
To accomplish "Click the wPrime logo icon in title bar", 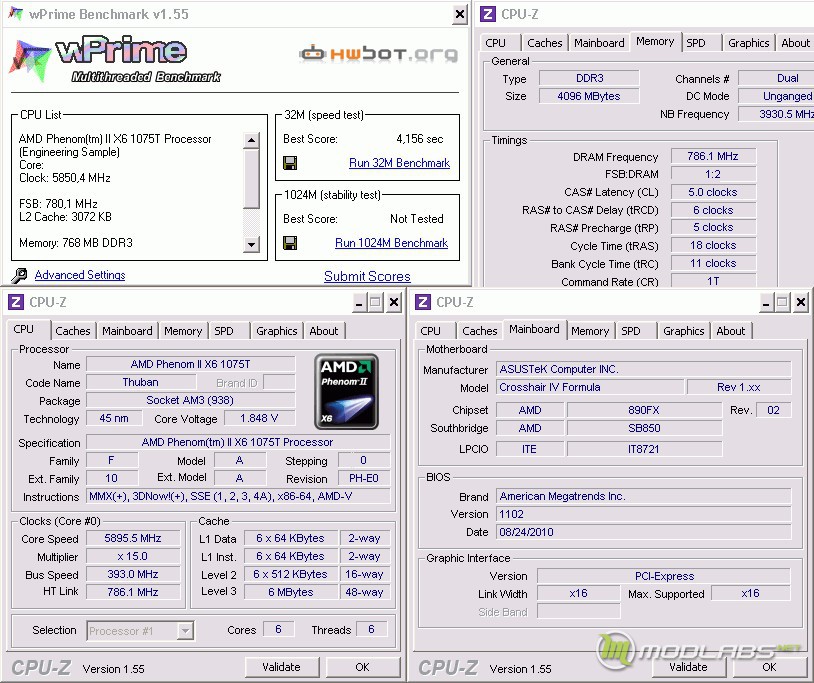I will pos(16,13).
